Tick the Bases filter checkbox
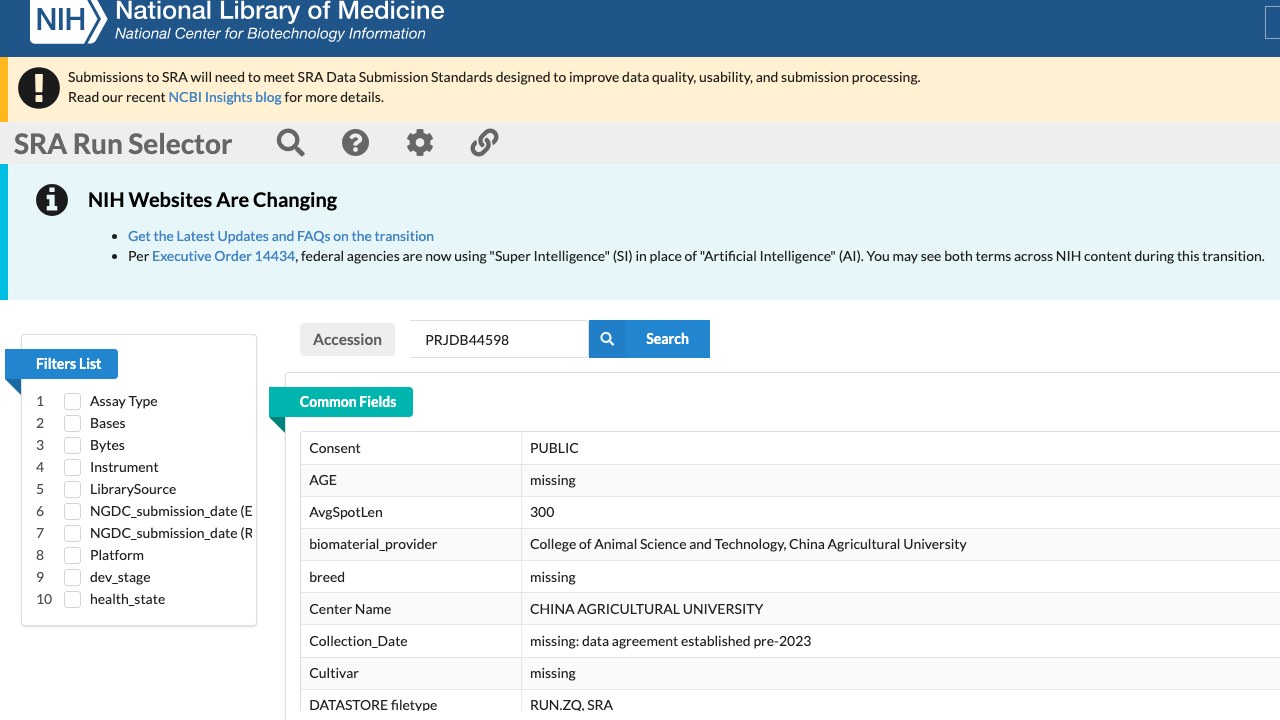Viewport: 1280px width, 720px height. [72, 423]
